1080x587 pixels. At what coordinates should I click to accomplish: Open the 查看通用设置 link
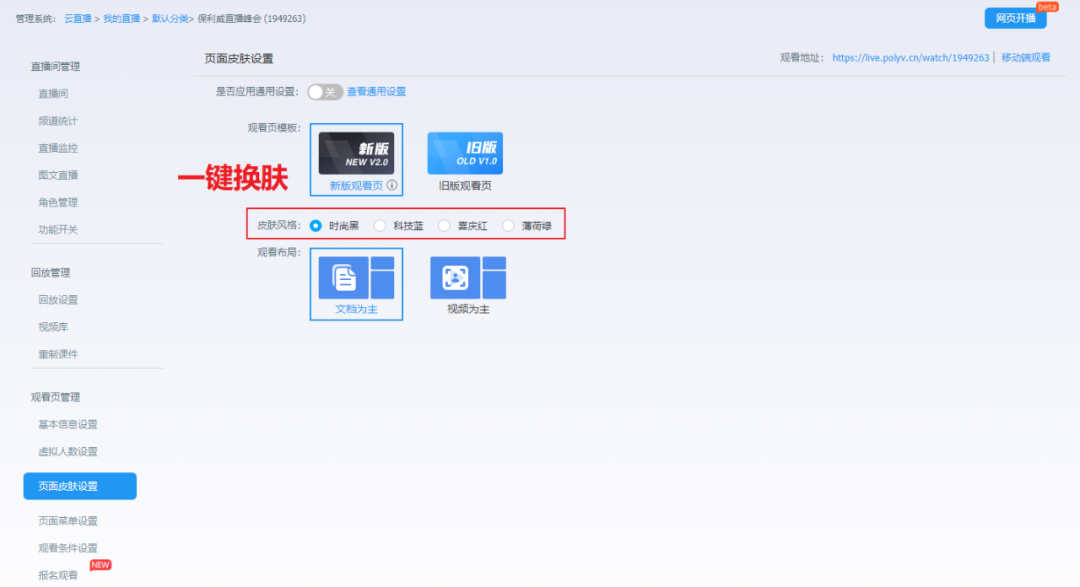376,92
